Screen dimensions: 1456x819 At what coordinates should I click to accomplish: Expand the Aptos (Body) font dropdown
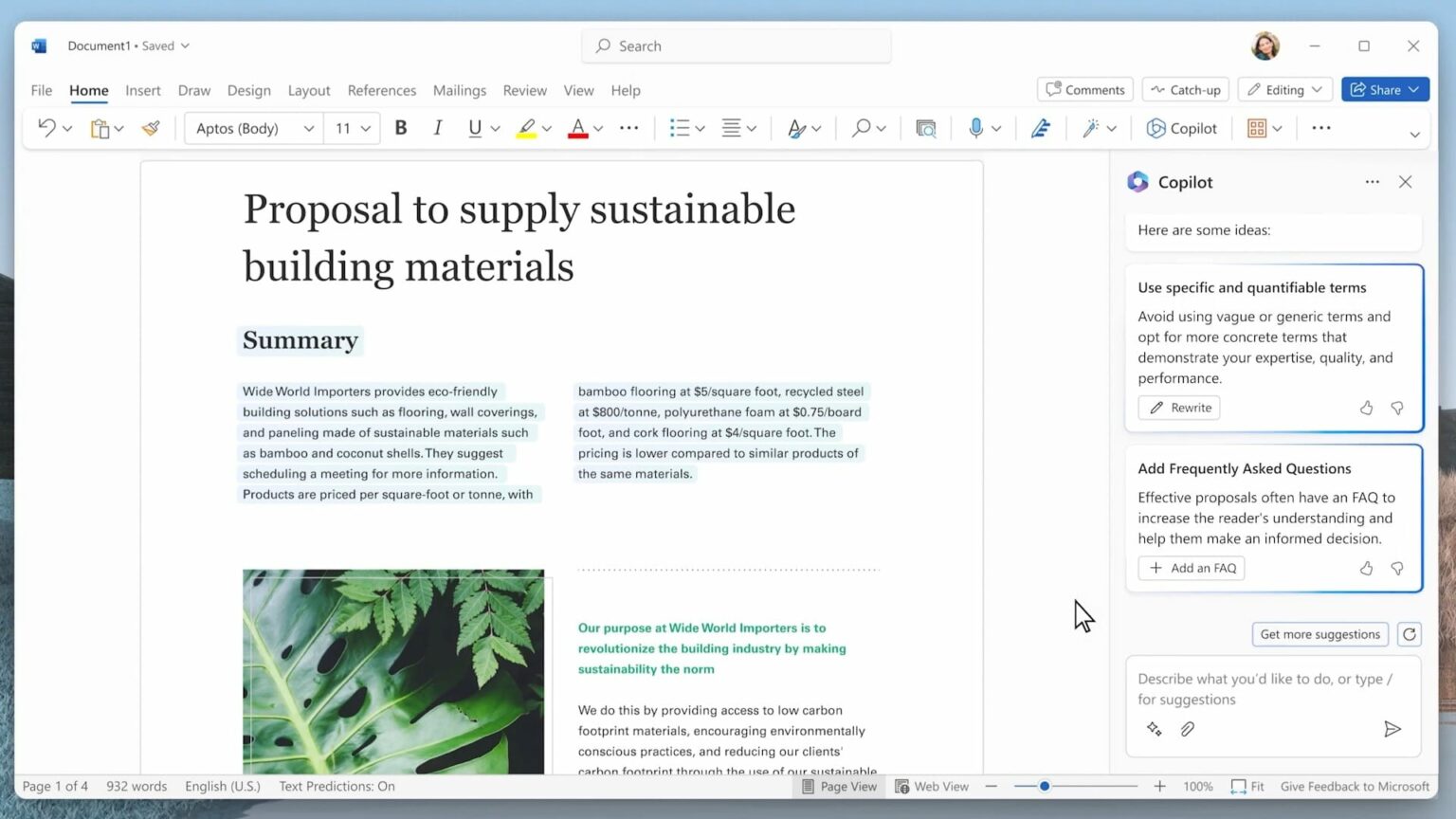click(308, 129)
